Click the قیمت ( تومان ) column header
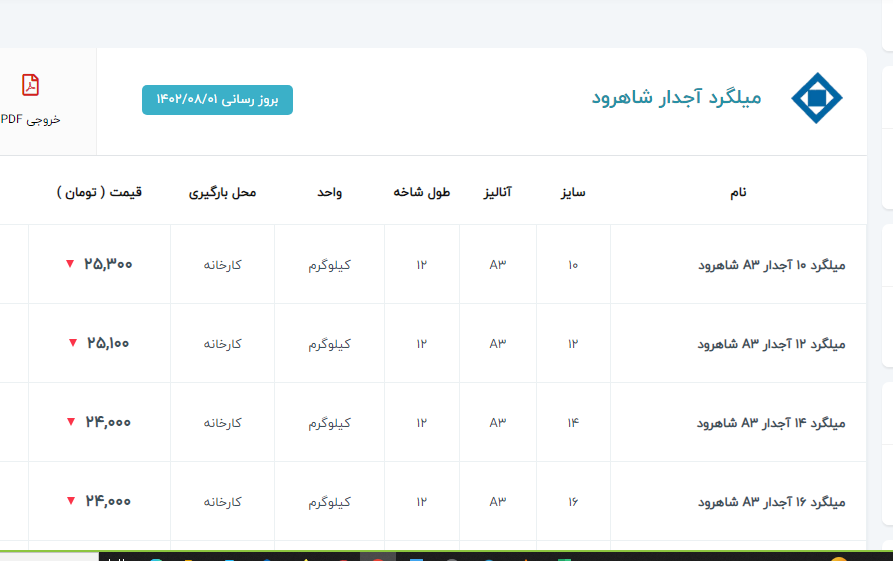This screenshot has height=561, width=893. click(x=99, y=192)
